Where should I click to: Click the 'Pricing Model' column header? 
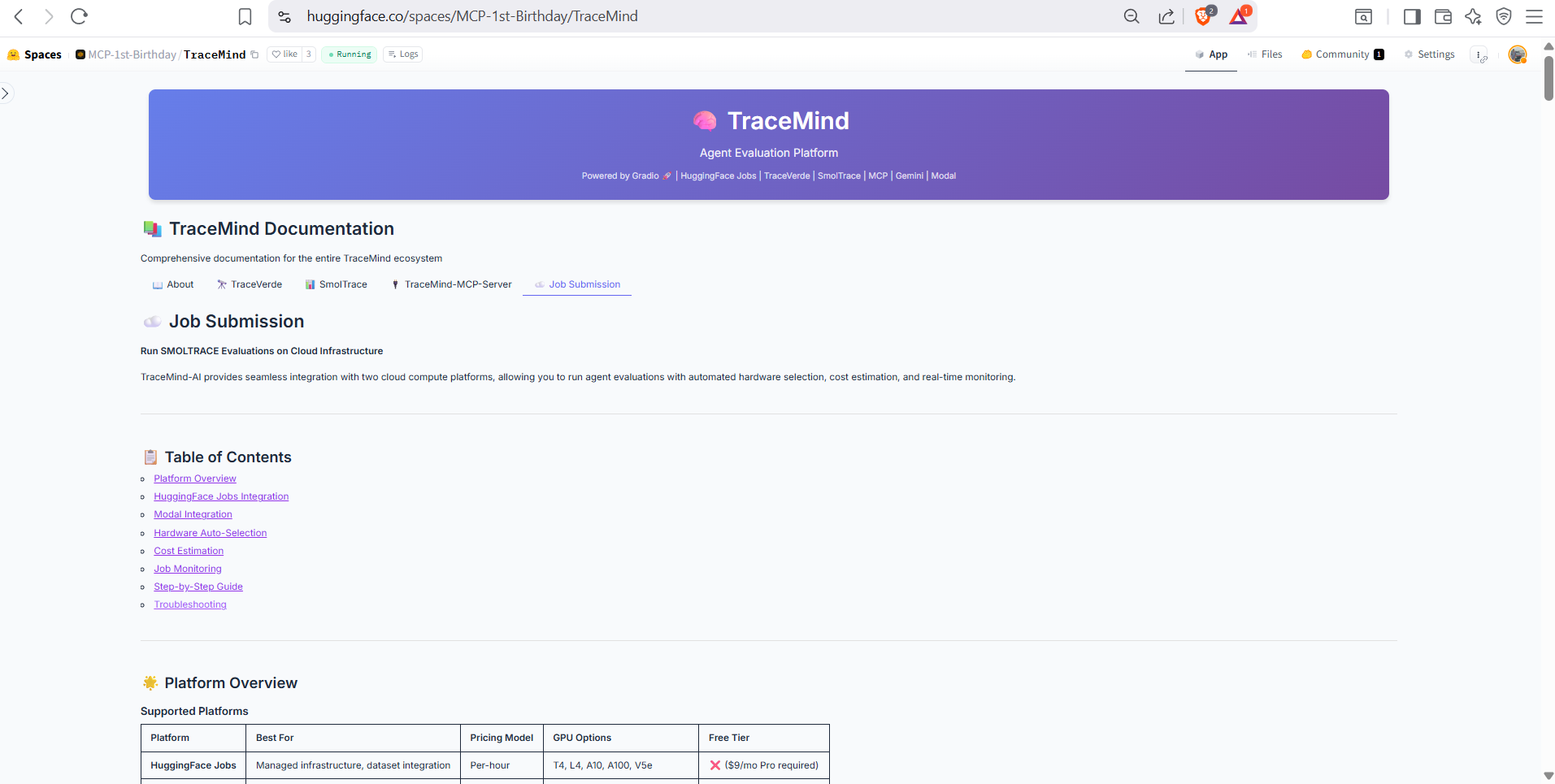(502, 738)
